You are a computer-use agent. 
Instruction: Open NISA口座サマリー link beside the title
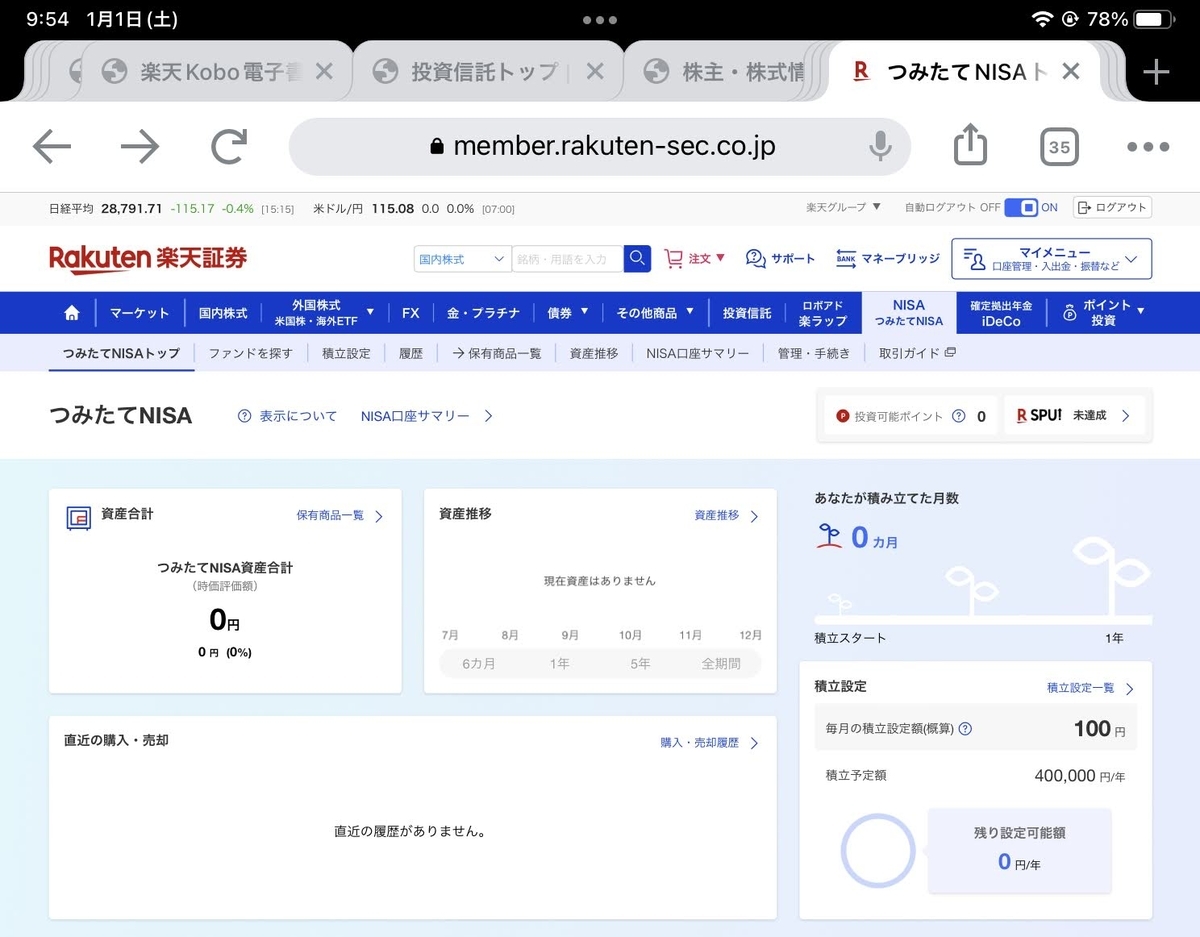(x=427, y=416)
